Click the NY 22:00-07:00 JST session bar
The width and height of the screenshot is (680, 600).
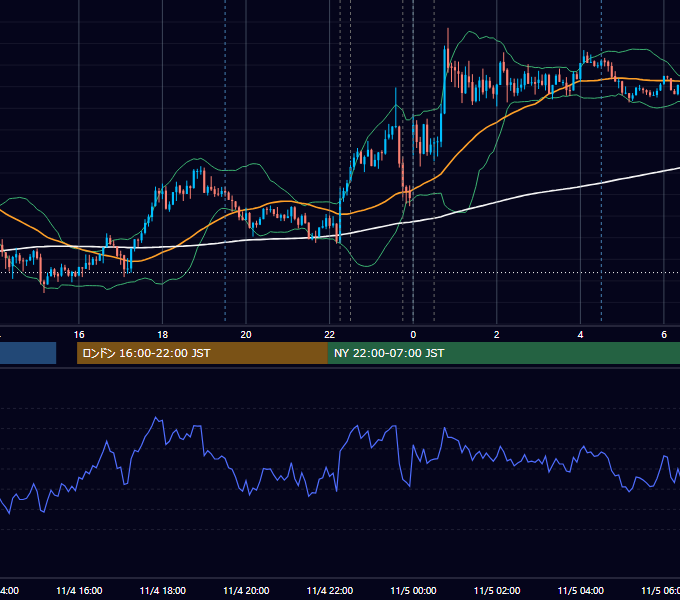(x=503, y=353)
